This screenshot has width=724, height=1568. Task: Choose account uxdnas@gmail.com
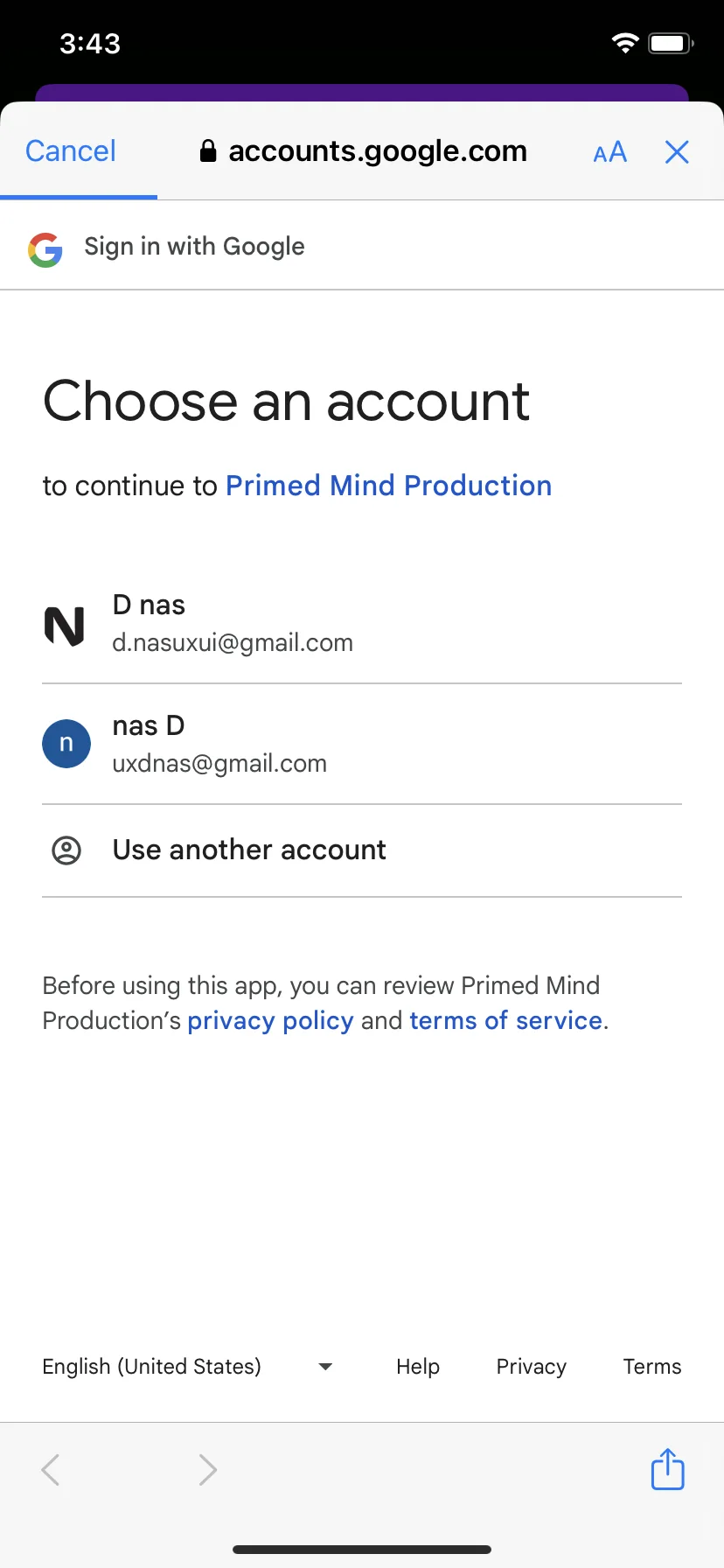click(362, 745)
